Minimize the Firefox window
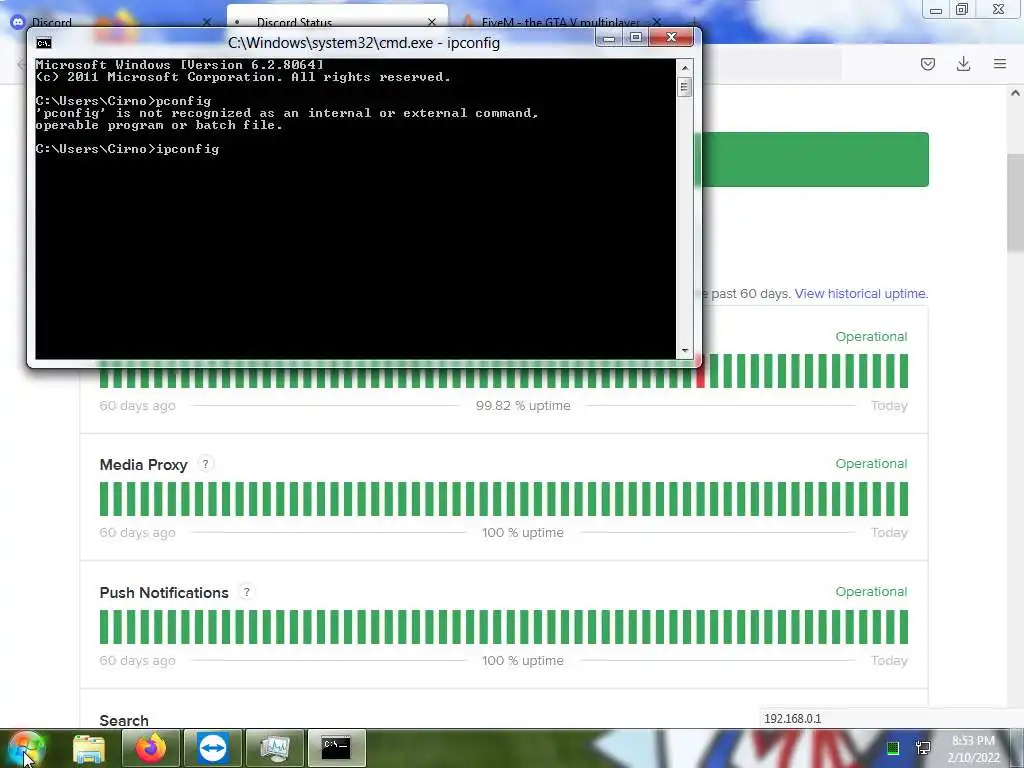The width and height of the screenshot is (1024, 768). [935, 10]
